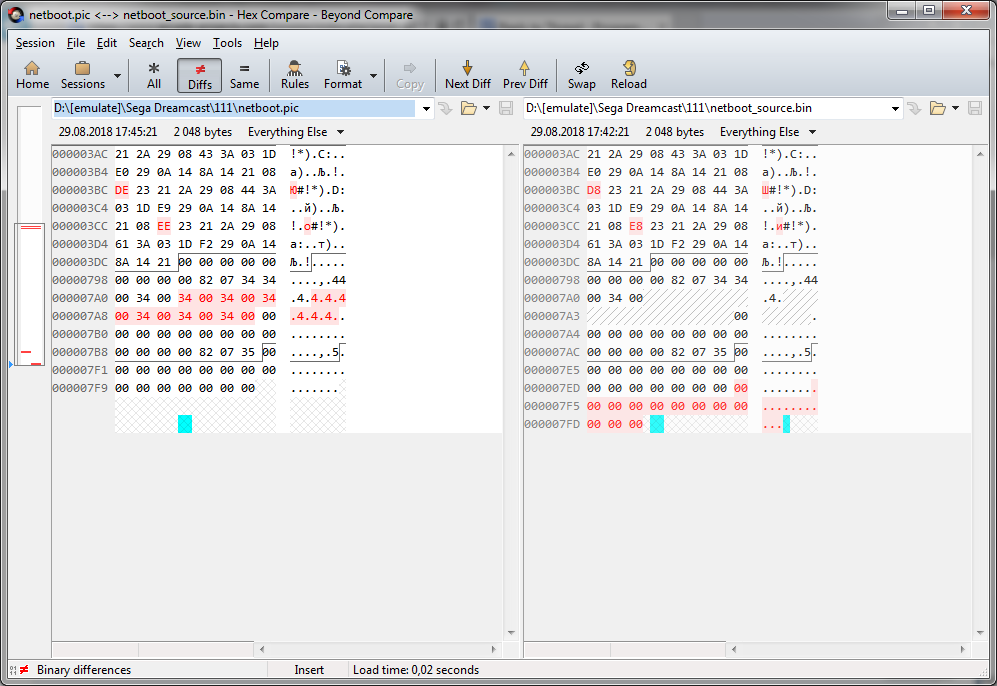Expand the Sessions dropdown arrow
This screenshot has width=997, height=686.
(118, 76)
